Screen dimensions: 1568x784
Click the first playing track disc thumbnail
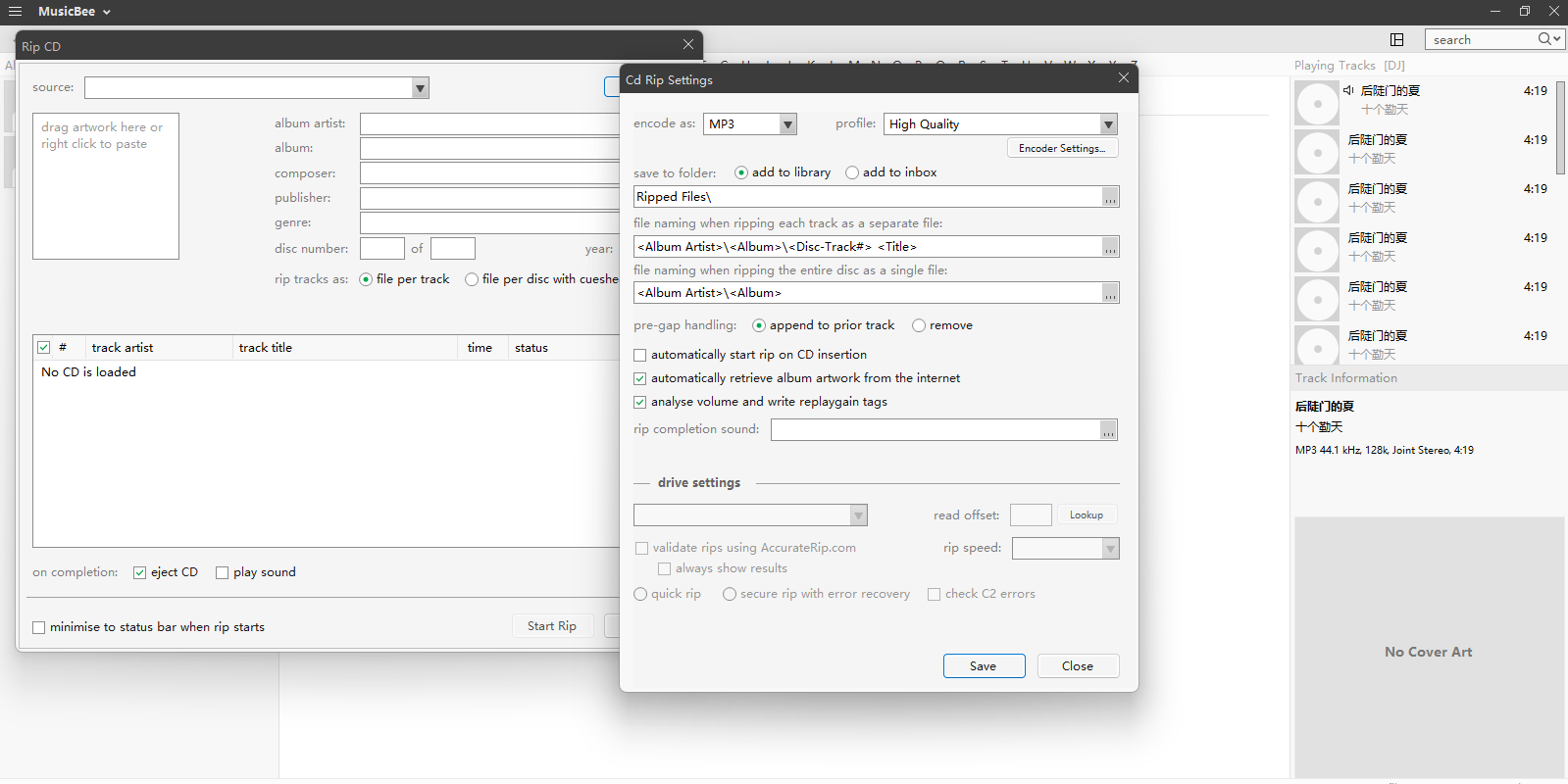point(1317,103)
